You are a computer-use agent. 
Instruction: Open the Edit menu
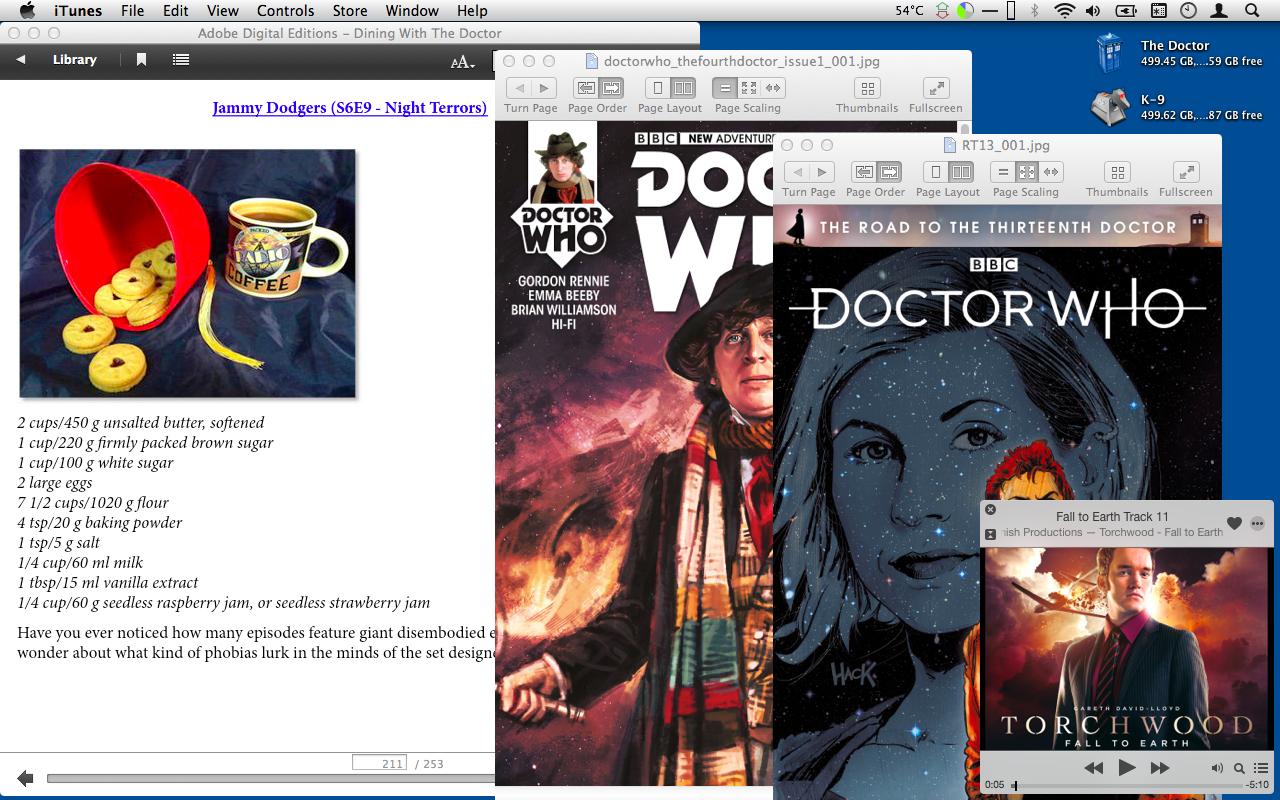[176, 11]
